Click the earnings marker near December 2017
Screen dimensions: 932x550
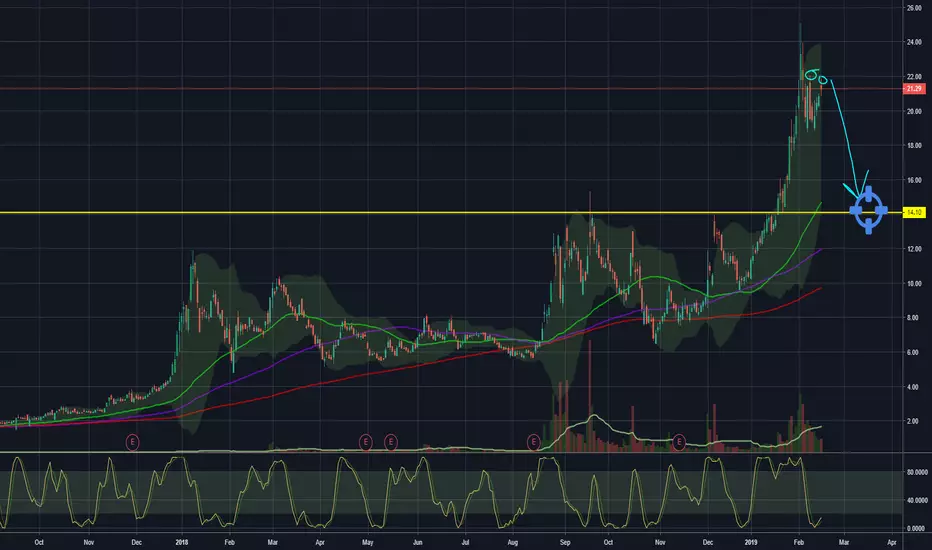coord(133,442)
